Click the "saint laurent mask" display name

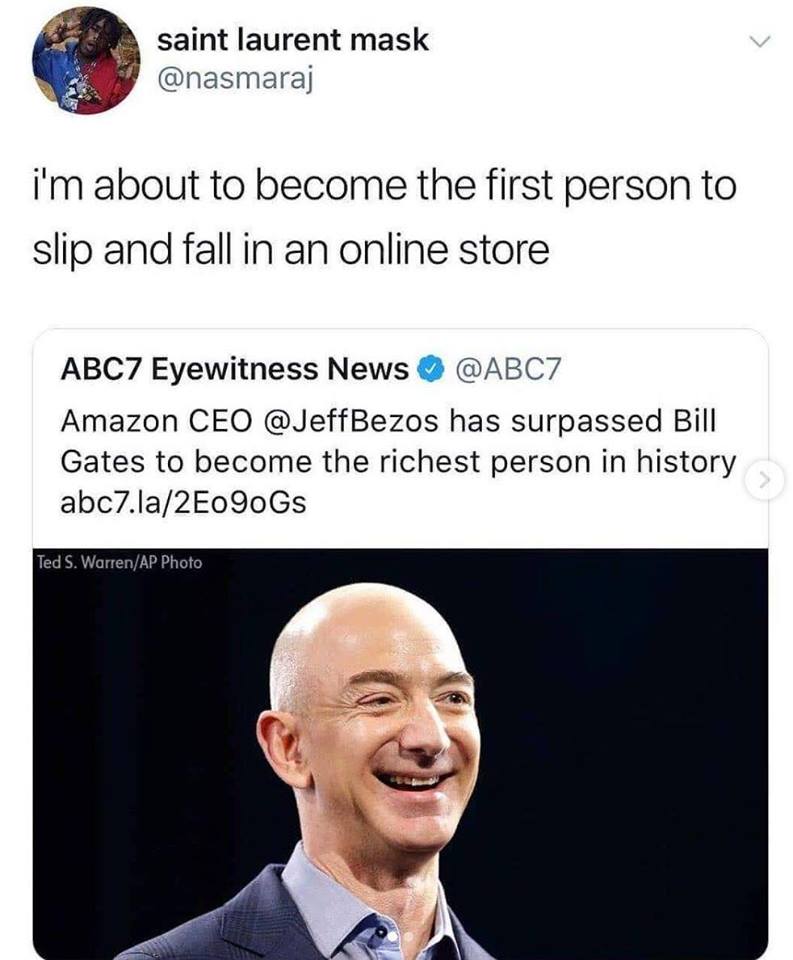(x=293, y=40)
